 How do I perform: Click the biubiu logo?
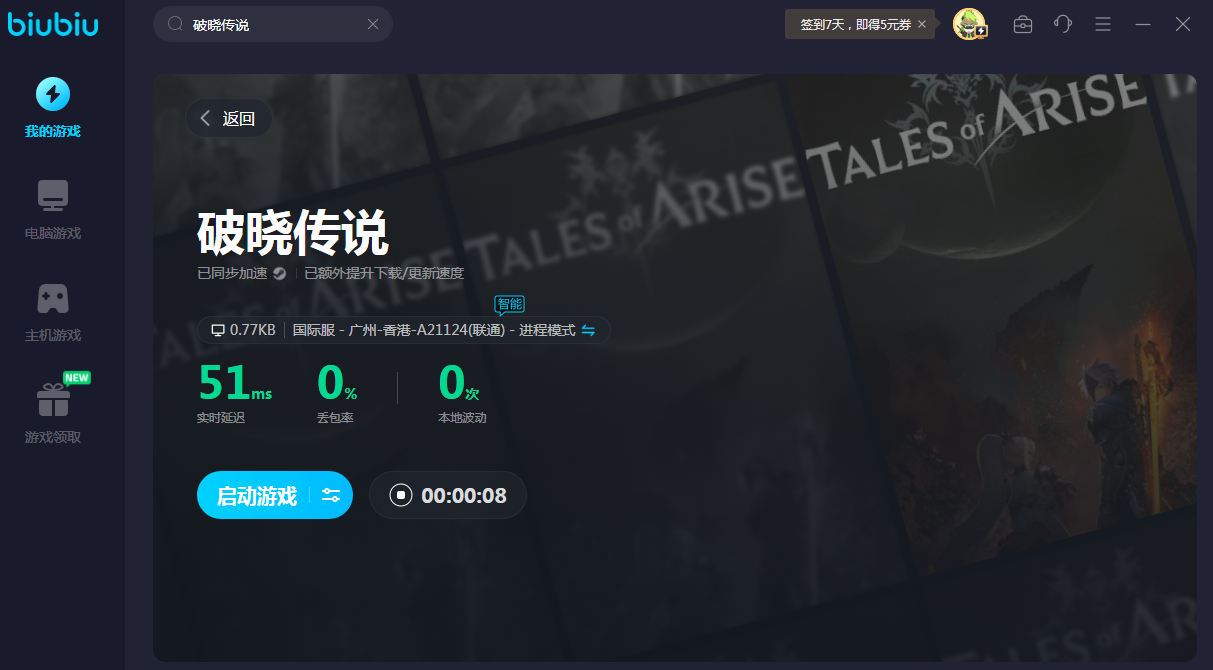(53, 24)
